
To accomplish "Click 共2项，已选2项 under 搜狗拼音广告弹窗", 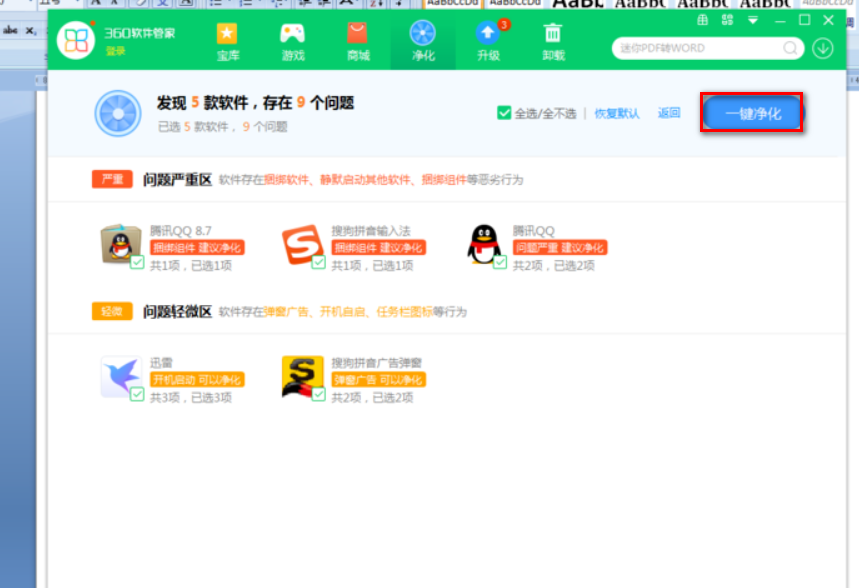I will 373,397.
